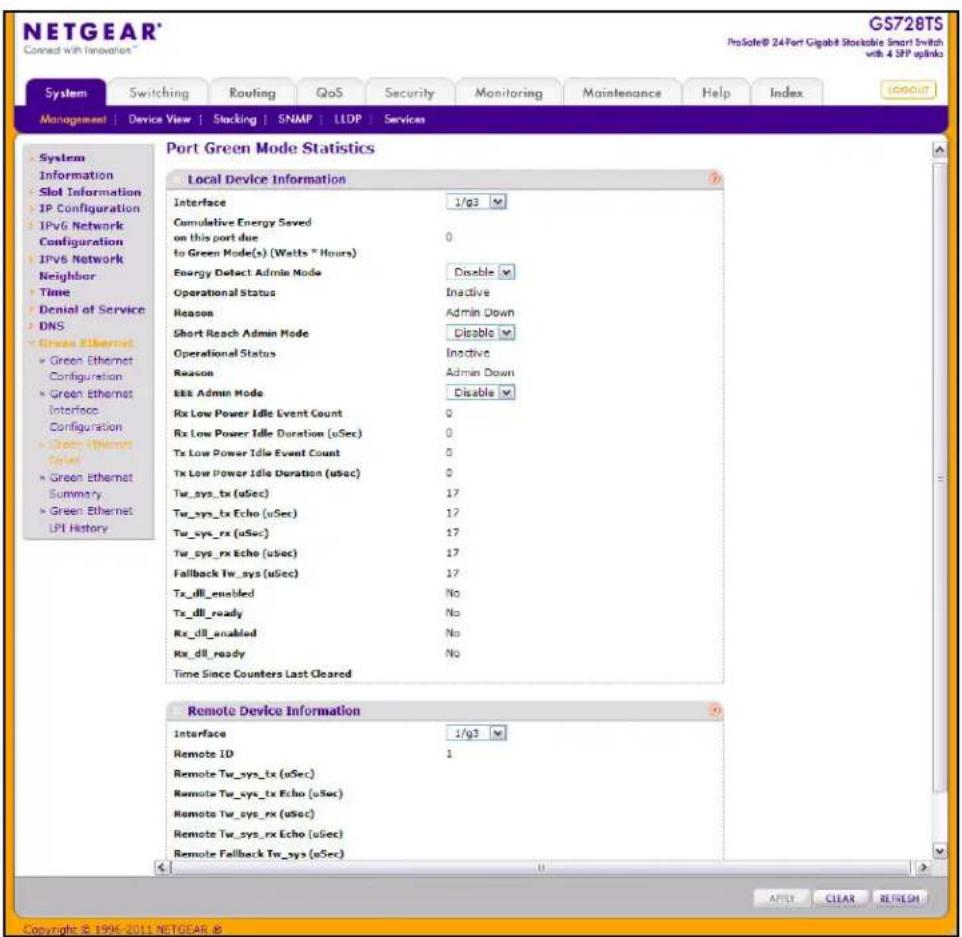Image resolution: width=962 pixels, height=937 pixels.
Task: Open help for Remote Device Information
Action: 715,711
